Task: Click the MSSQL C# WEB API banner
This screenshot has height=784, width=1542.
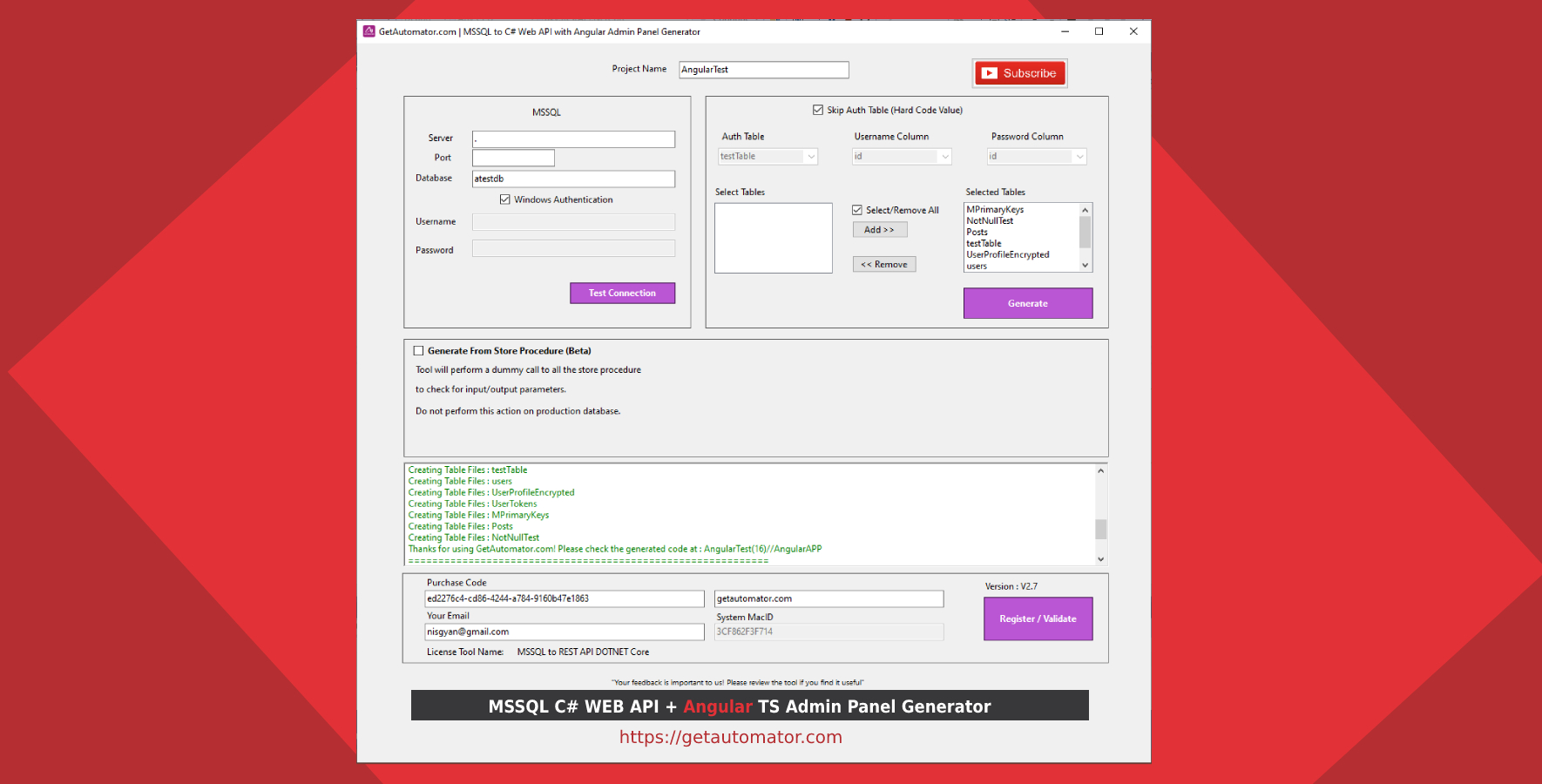Action: pos(750,706)
